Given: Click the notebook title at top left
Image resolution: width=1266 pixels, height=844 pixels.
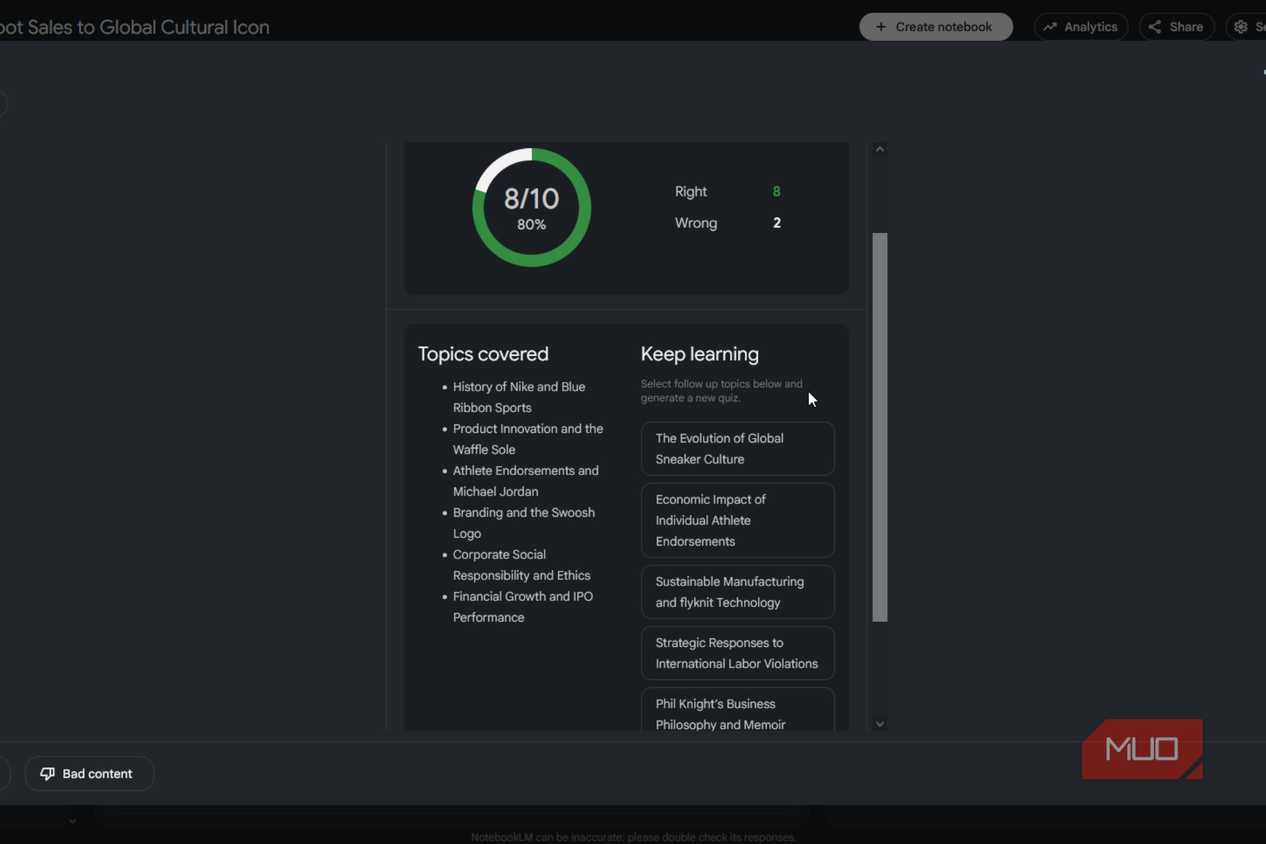Looking at the screenshot, I should 135,27.
